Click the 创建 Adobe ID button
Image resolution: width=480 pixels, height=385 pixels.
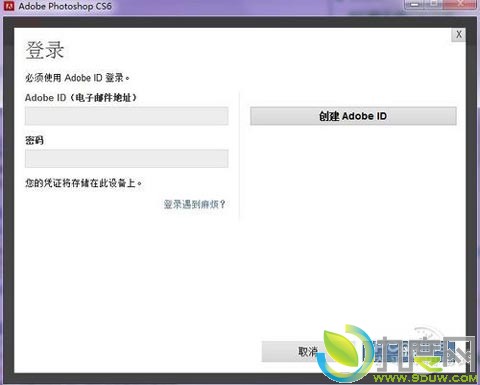pyautogui.click(x=353, y=116)
